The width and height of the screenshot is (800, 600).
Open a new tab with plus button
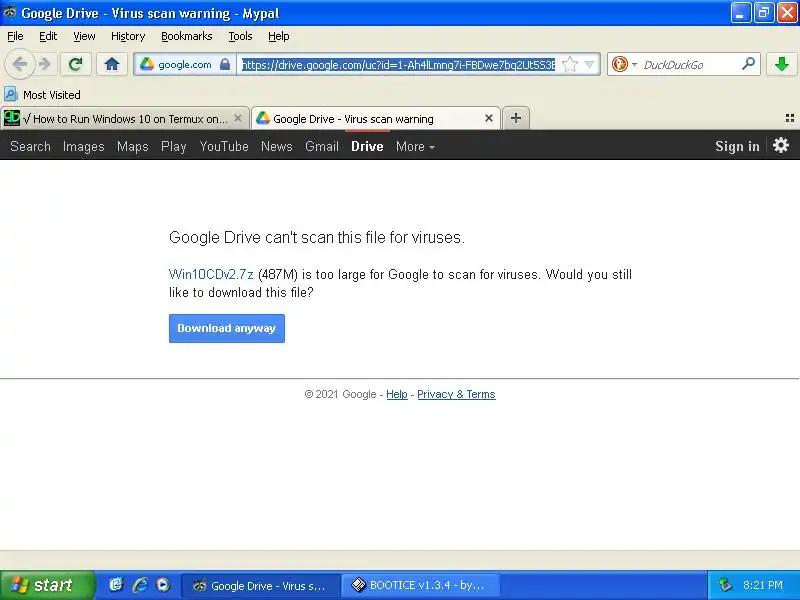tap(516, 118)
